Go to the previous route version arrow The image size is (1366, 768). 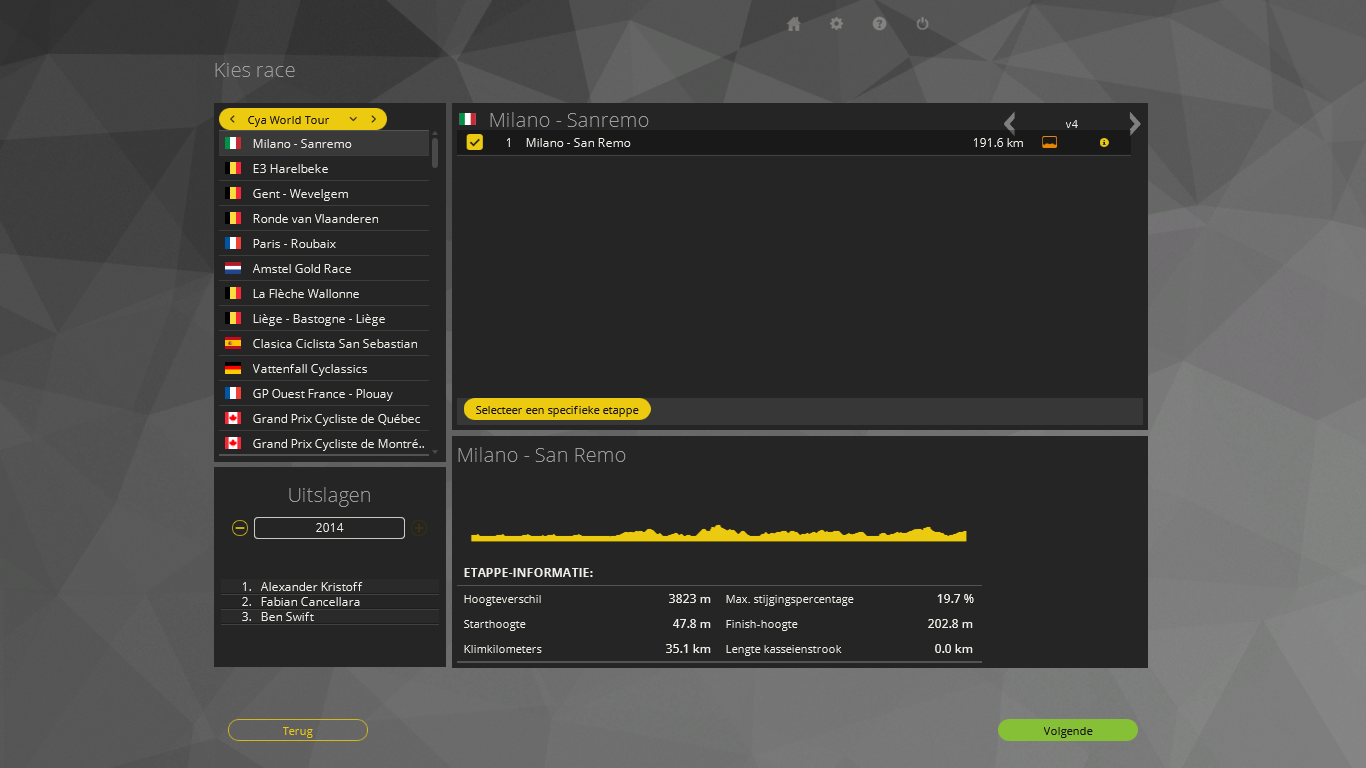click(1010, 123)
